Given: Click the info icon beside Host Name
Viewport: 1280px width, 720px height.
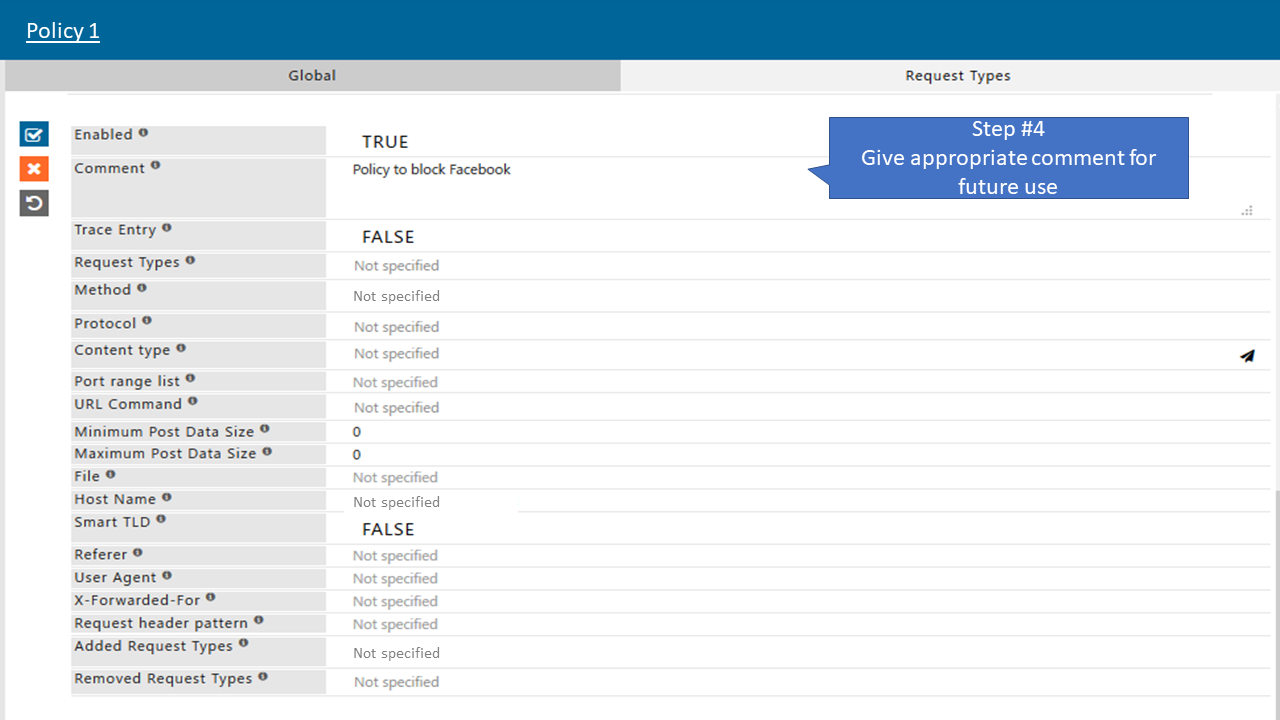Looking at the screenshot, I should coord(167,497).
